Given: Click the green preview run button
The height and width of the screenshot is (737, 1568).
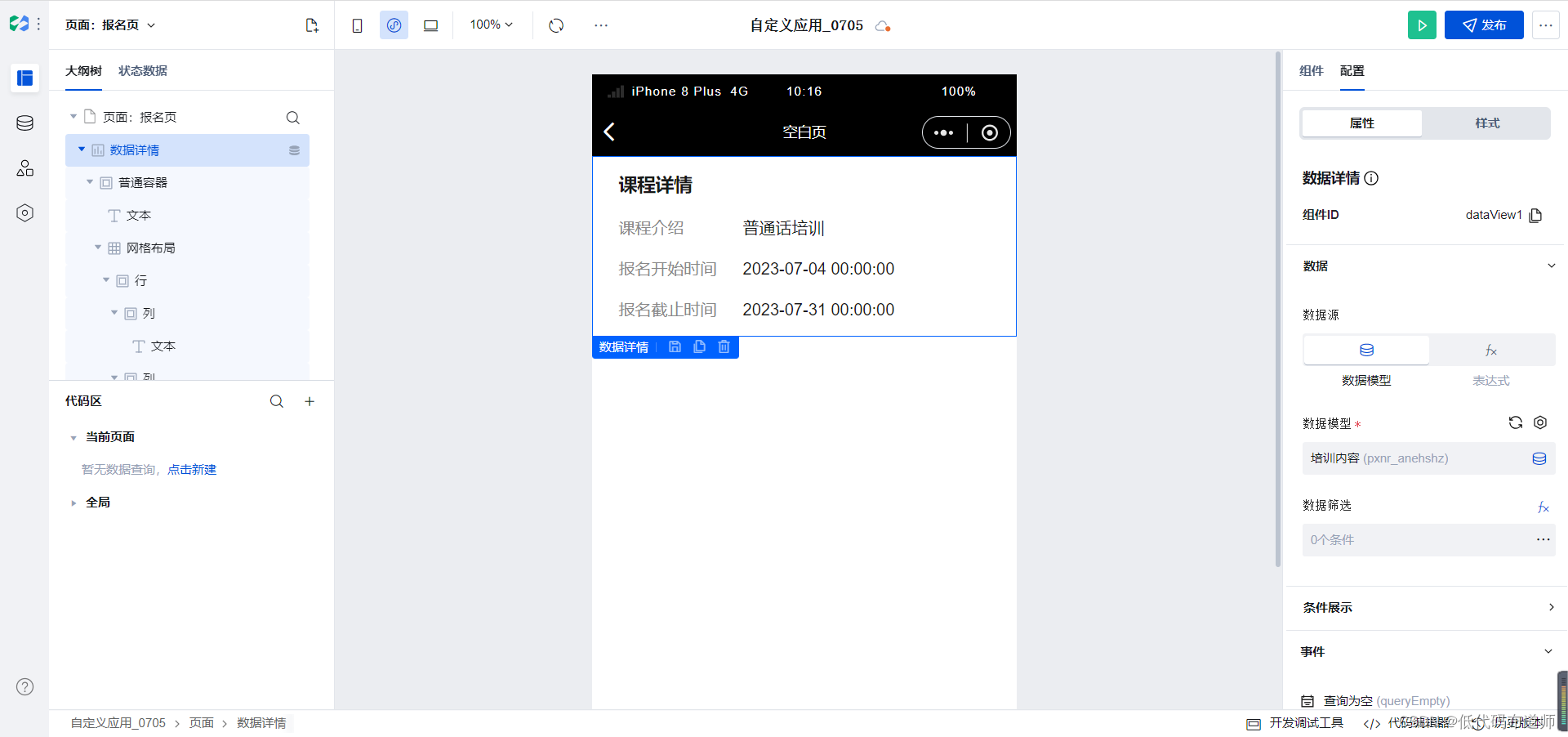Looking at the screenshot, I should (x=1422, y=25).
